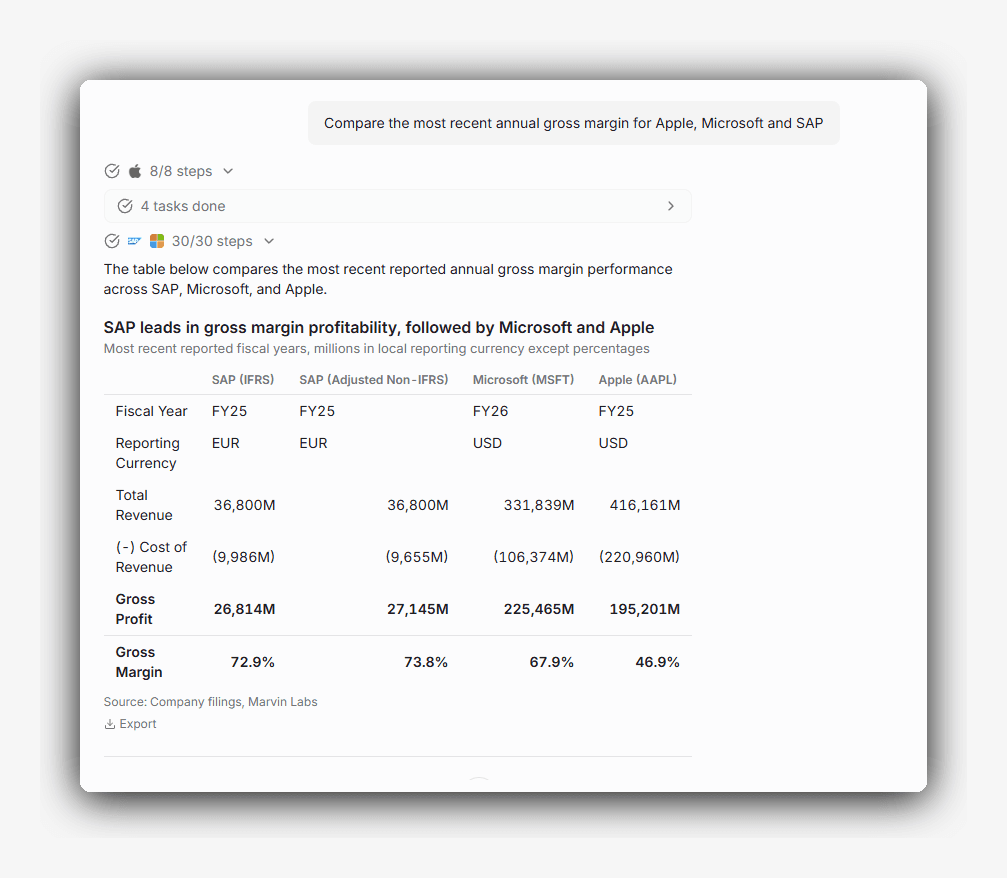The image size is (1007, 878).
Task: Click the table subtitle about local reporting currency
Action: [376, 349]
